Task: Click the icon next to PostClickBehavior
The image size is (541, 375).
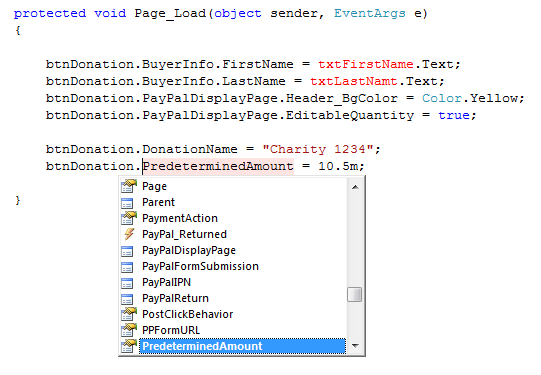Action: coord(129,314)
